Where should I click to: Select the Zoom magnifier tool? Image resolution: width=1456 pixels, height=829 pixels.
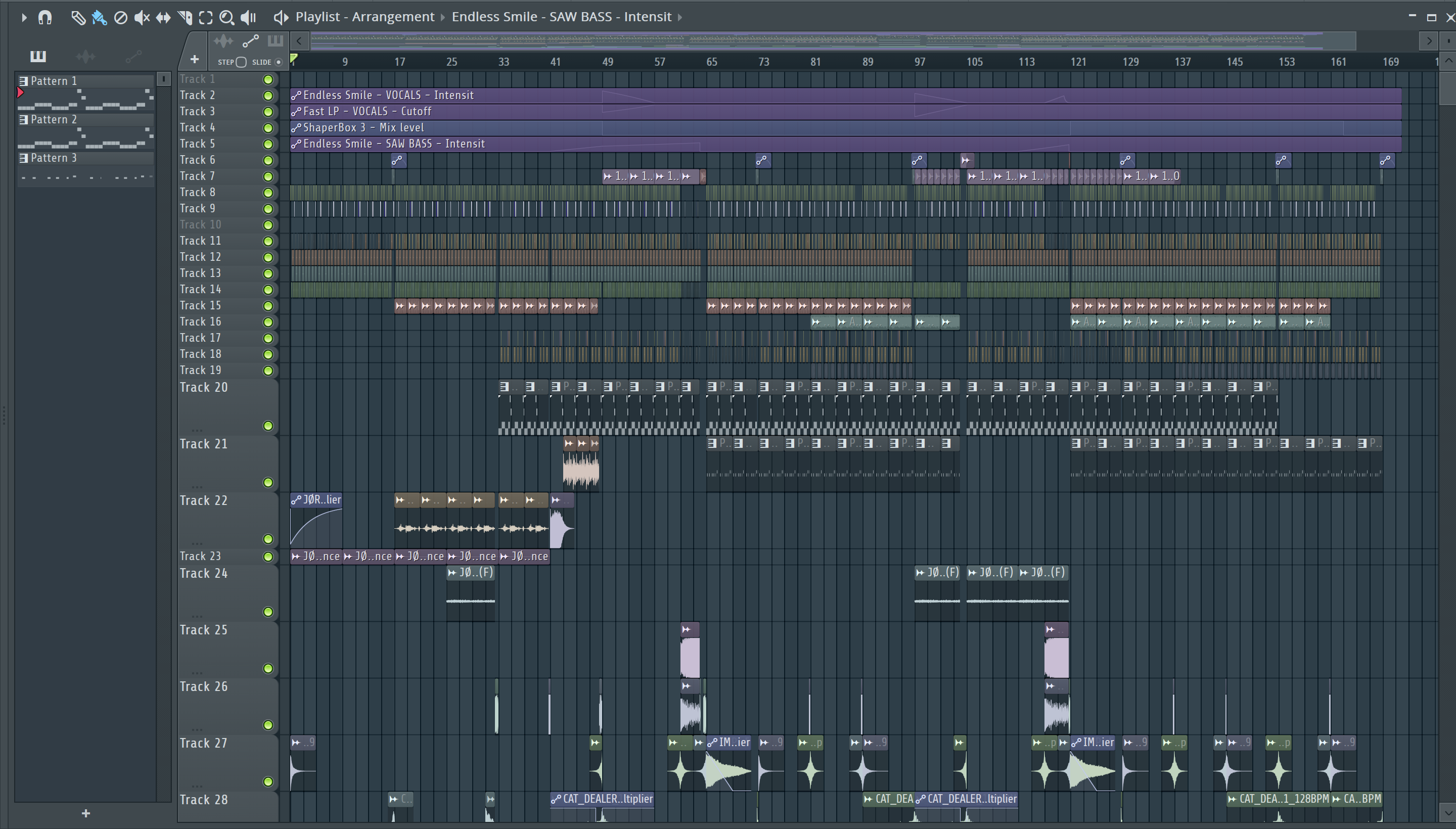226,18
